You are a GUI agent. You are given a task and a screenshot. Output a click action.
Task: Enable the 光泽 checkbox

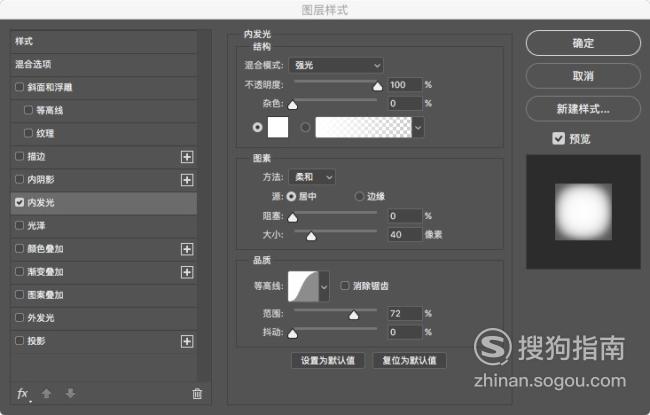19,225
